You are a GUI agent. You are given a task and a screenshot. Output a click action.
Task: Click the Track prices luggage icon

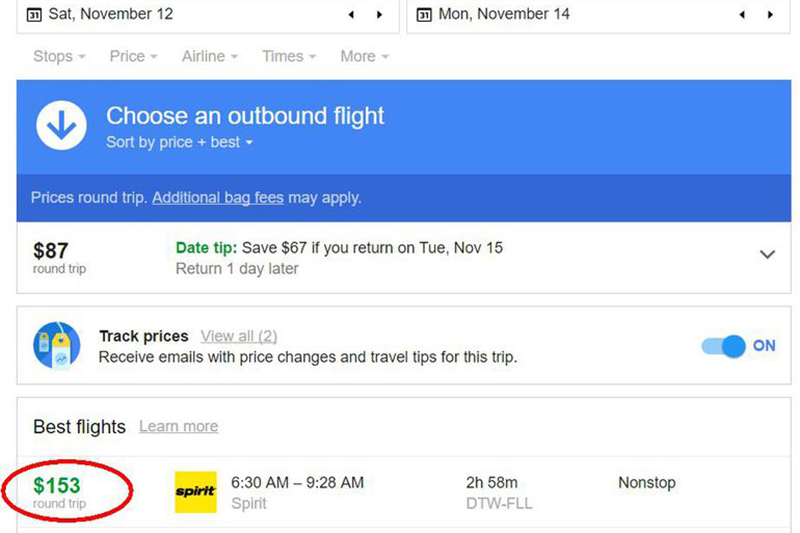click(55, 345)
